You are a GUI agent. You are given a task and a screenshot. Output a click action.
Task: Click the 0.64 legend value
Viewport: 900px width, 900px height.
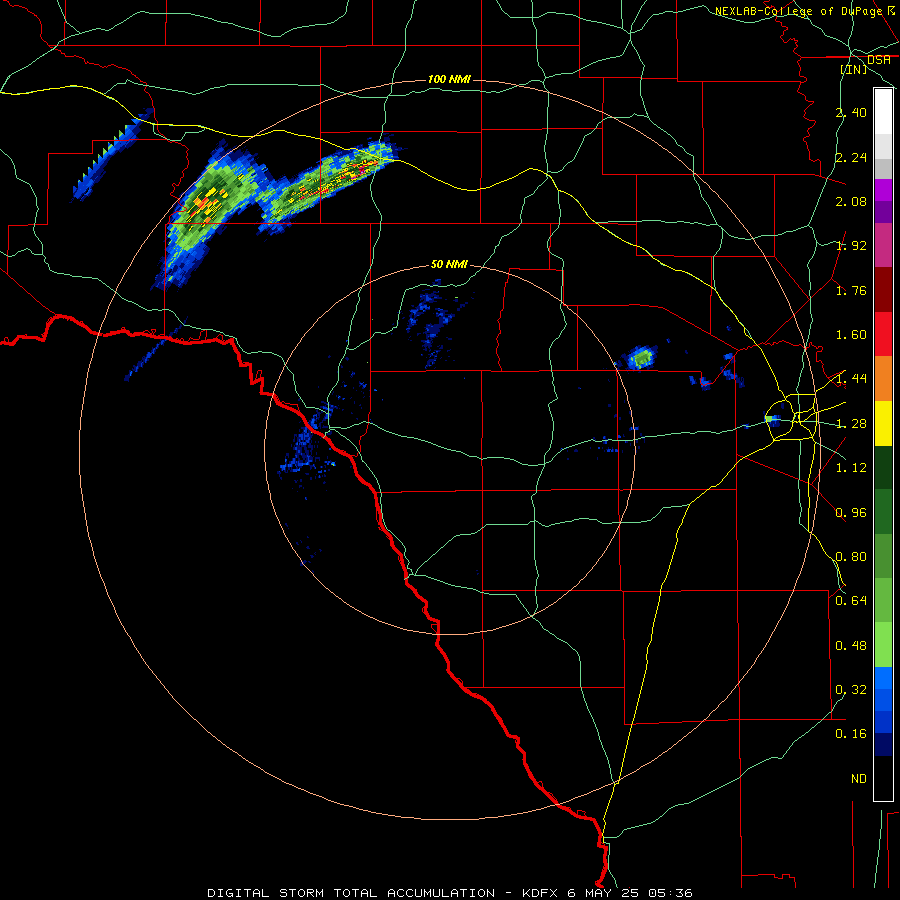851,601
